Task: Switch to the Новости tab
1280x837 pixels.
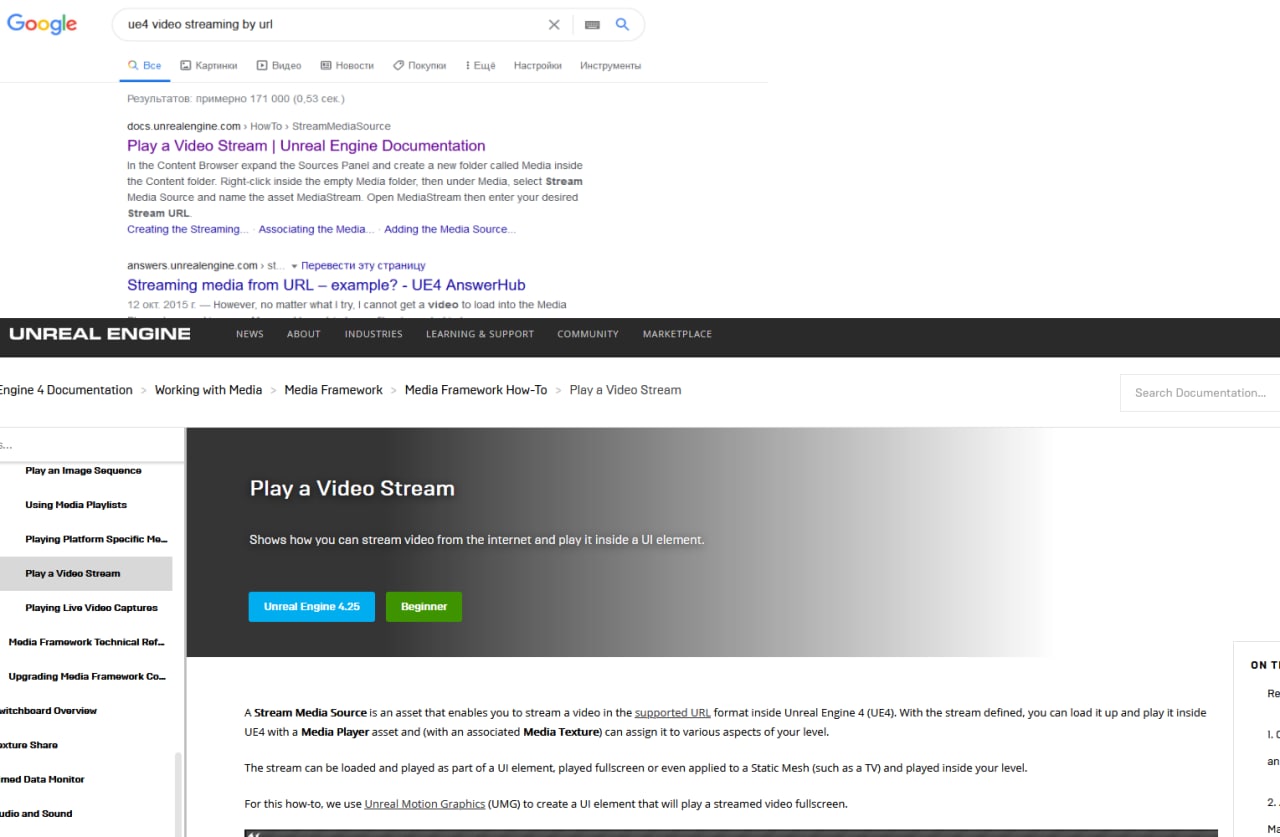Action: [347, 65]
